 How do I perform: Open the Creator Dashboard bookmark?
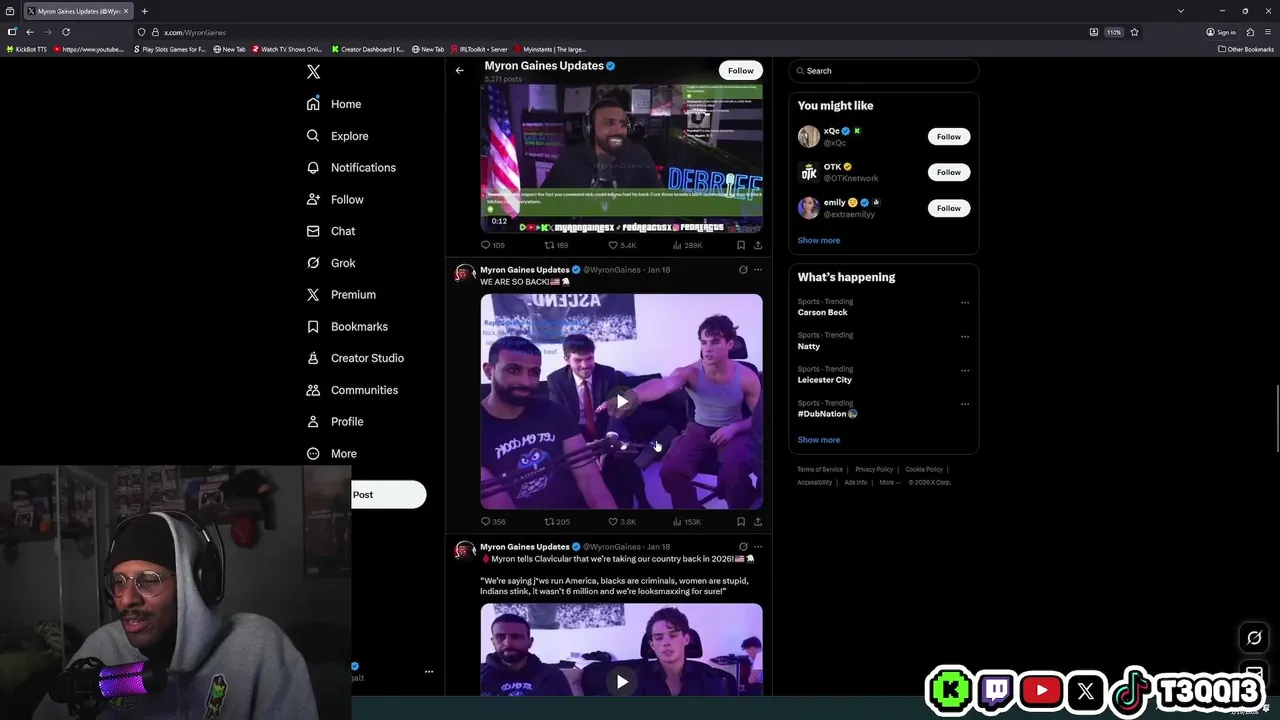coord(368,49)
